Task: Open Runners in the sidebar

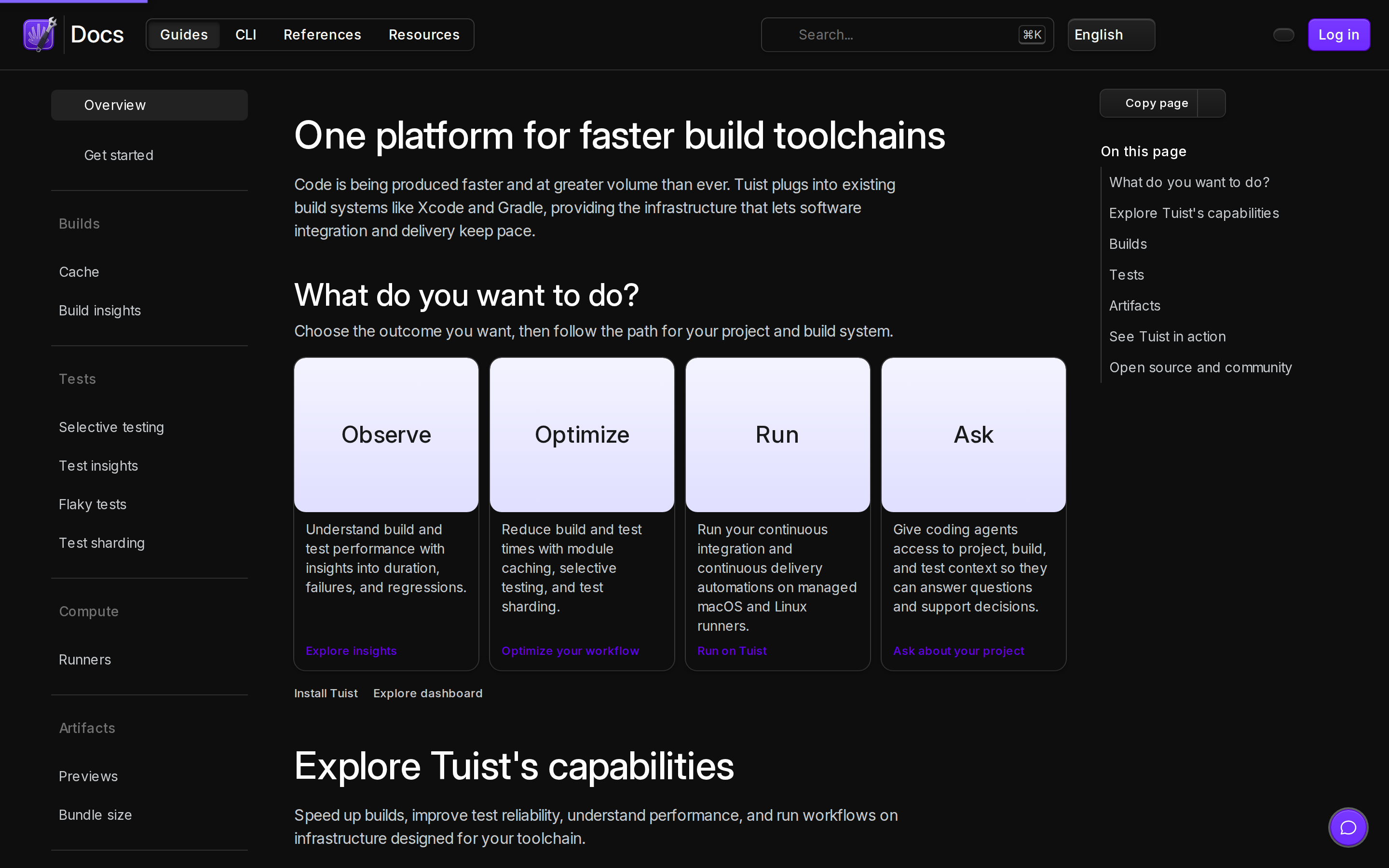Action: [x=85, y=660]
